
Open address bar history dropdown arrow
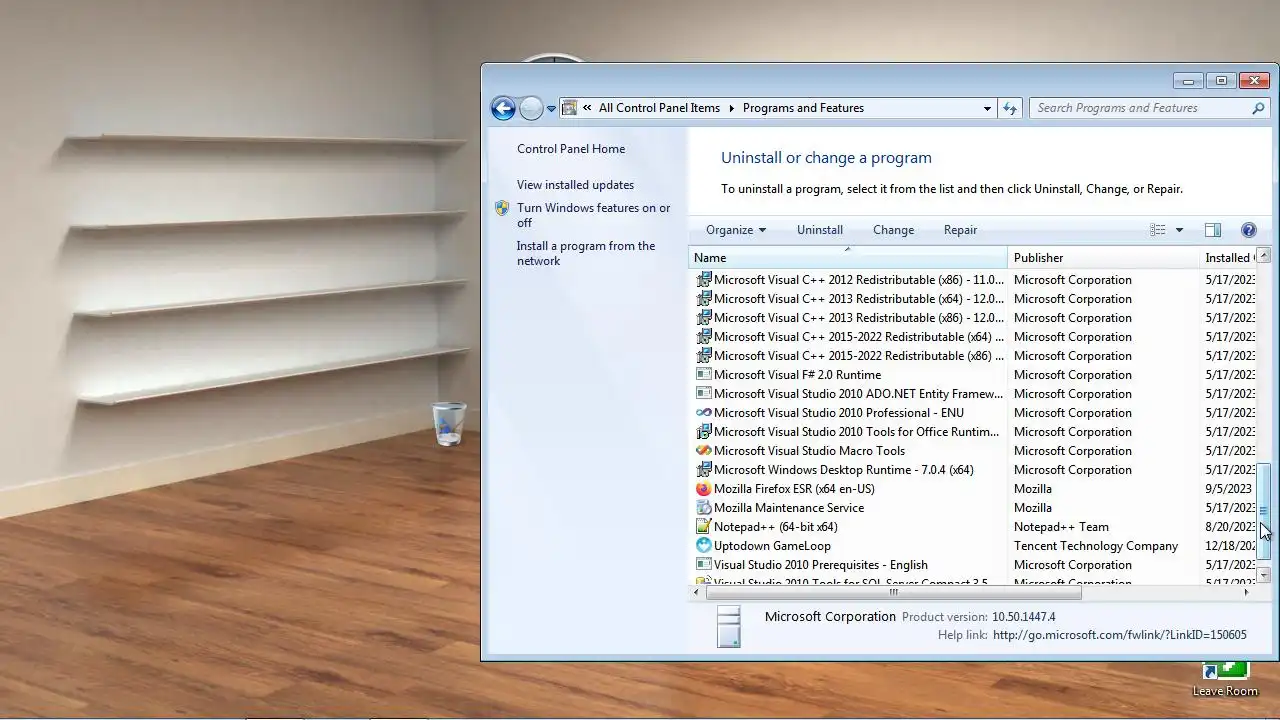pos(987,108)
